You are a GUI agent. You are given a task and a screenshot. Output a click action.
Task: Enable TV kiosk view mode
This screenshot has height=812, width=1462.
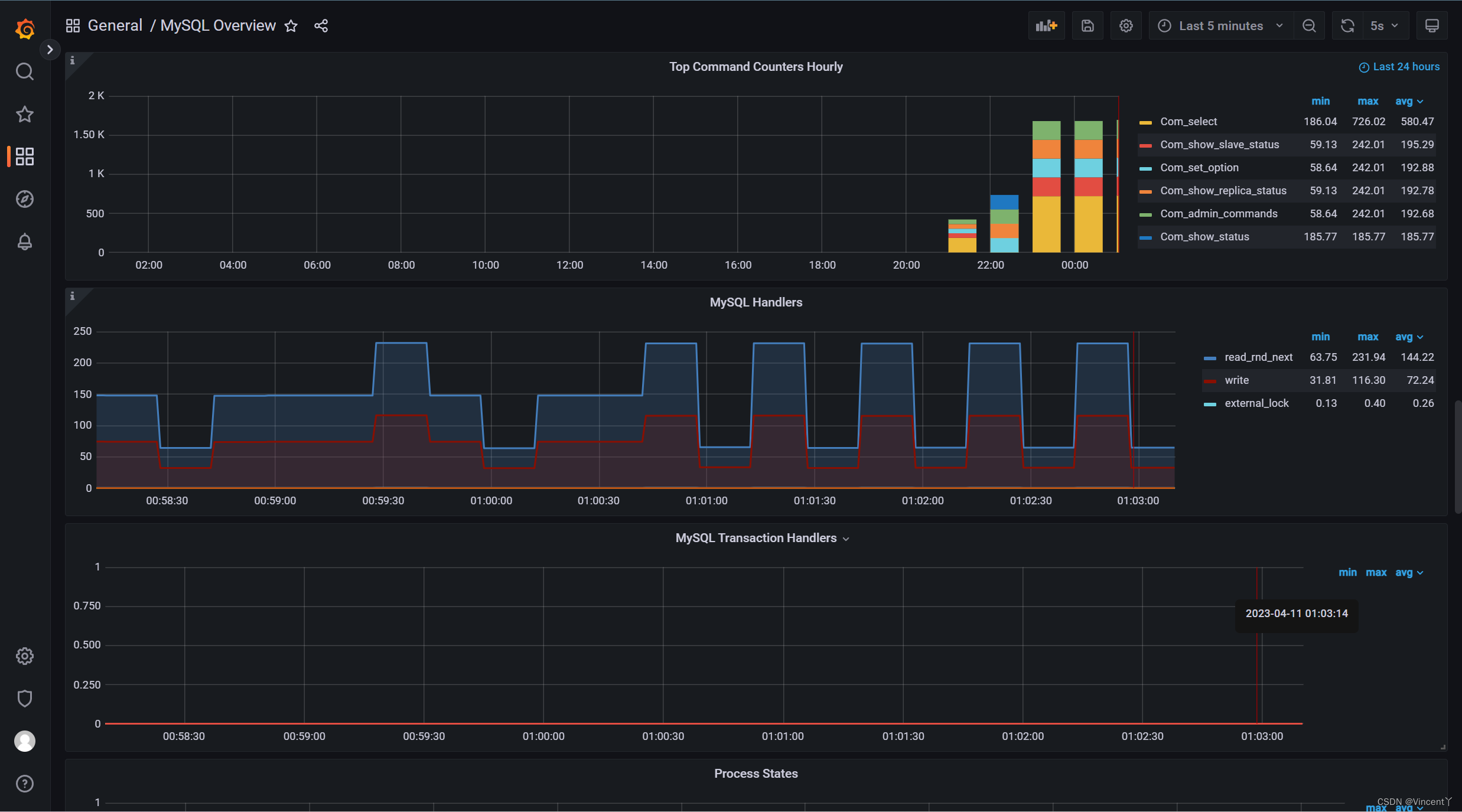click(1432, 25)
